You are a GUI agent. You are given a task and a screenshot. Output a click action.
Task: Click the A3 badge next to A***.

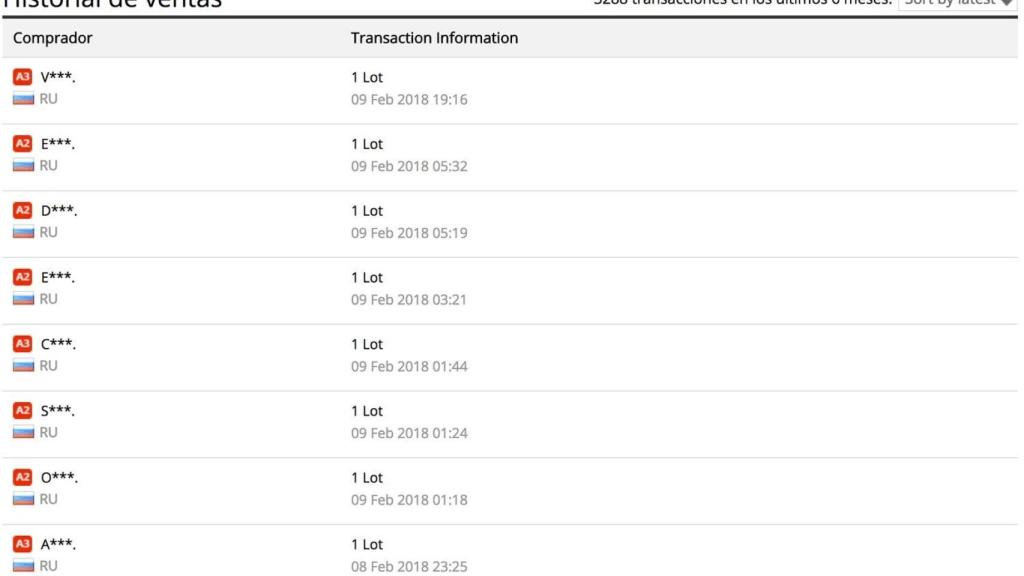(x=22, y=545)
